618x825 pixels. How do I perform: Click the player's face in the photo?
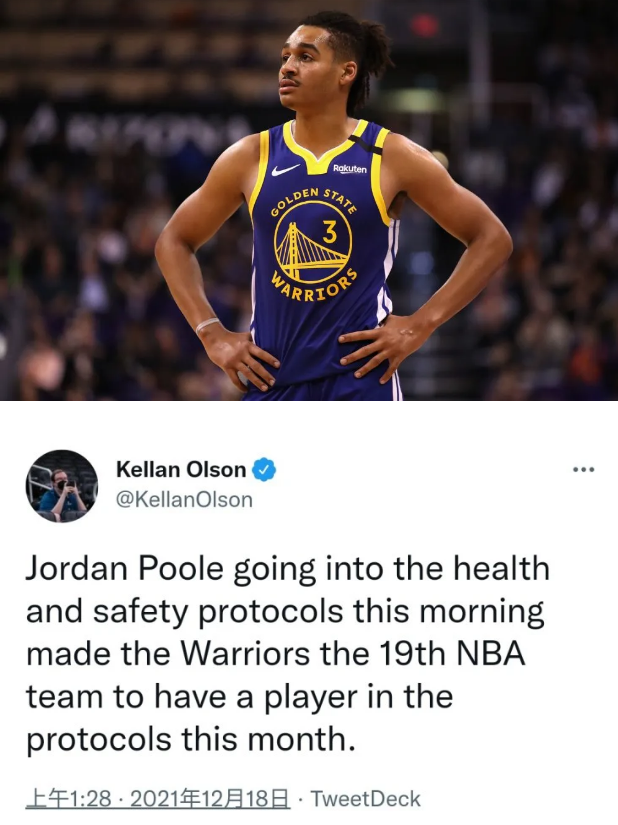(309, 68)
